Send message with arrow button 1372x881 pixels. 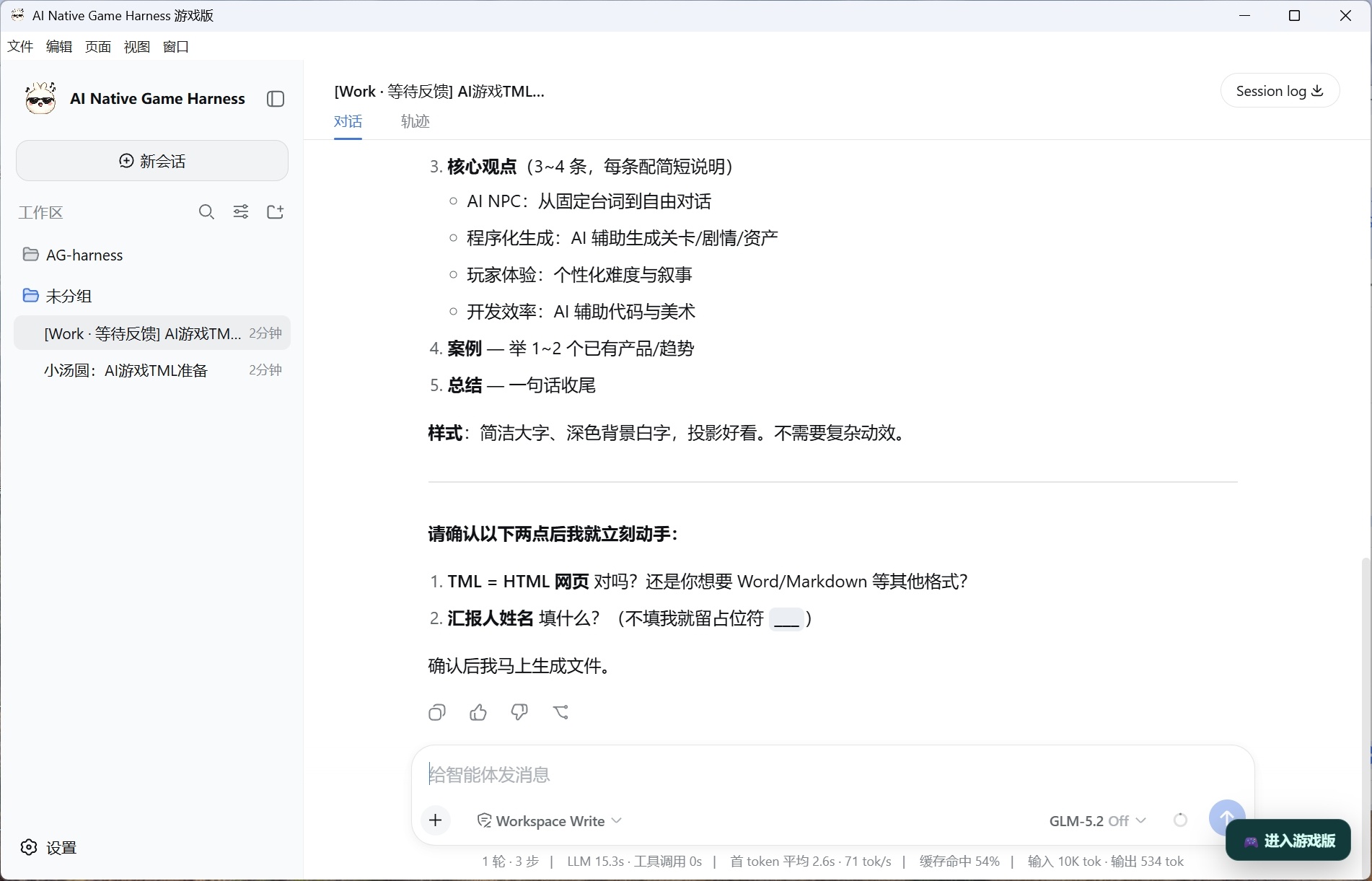click(x=1226, y=818)
